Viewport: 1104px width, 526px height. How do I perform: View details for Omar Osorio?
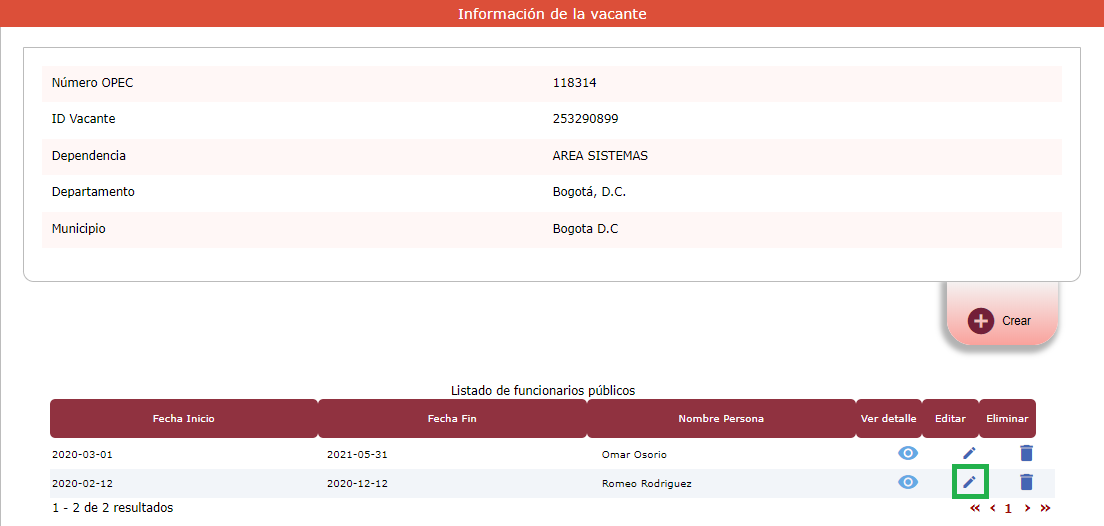(908, 453)
